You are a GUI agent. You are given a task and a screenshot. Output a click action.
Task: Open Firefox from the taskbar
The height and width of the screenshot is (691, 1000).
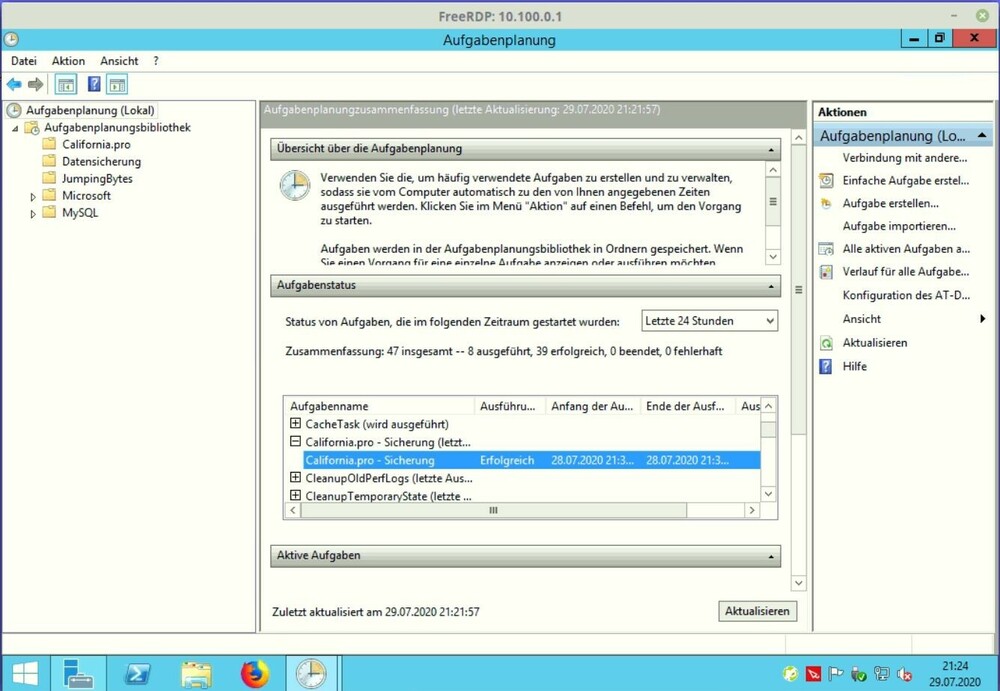(255, 674)
